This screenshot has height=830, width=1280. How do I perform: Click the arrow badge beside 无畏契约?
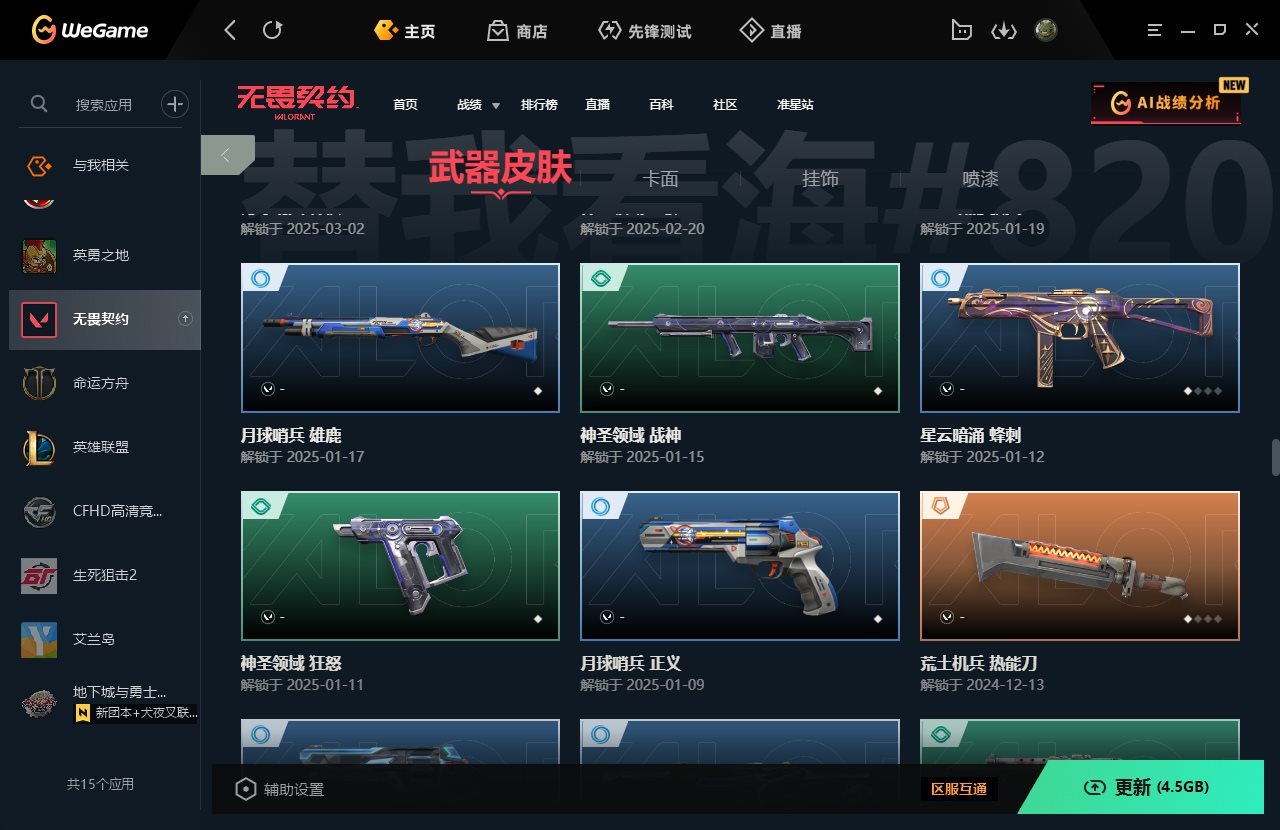coord(185,319)
